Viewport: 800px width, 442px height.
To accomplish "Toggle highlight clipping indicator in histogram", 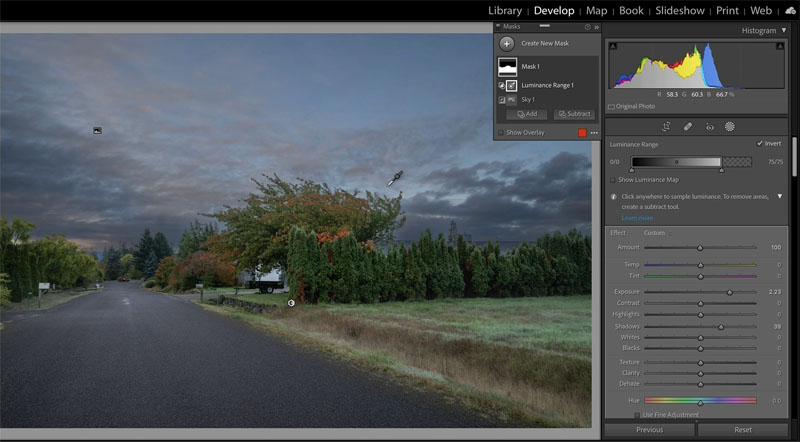I will pos(780,46).
